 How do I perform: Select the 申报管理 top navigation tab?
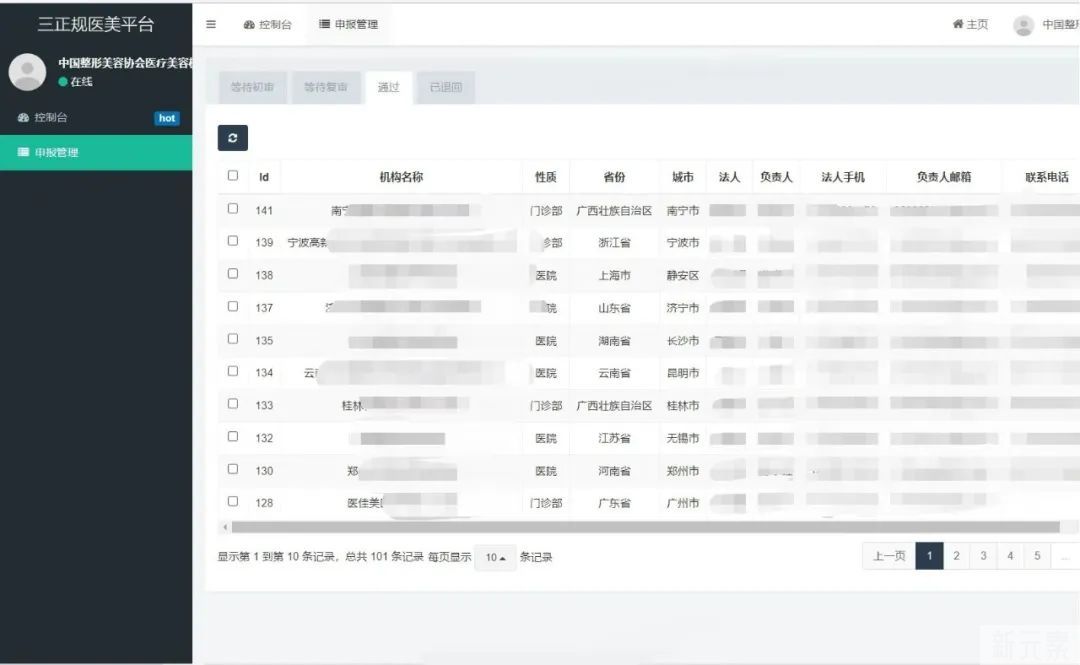click(x=348, y=24)
